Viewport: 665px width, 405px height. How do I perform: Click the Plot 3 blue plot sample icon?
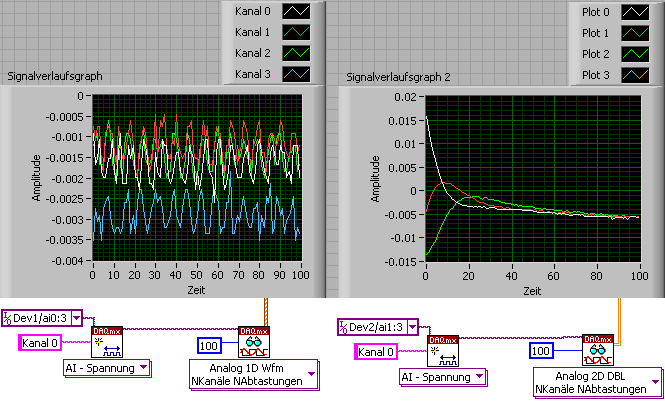pyautogui.click(x=635, y=75)
